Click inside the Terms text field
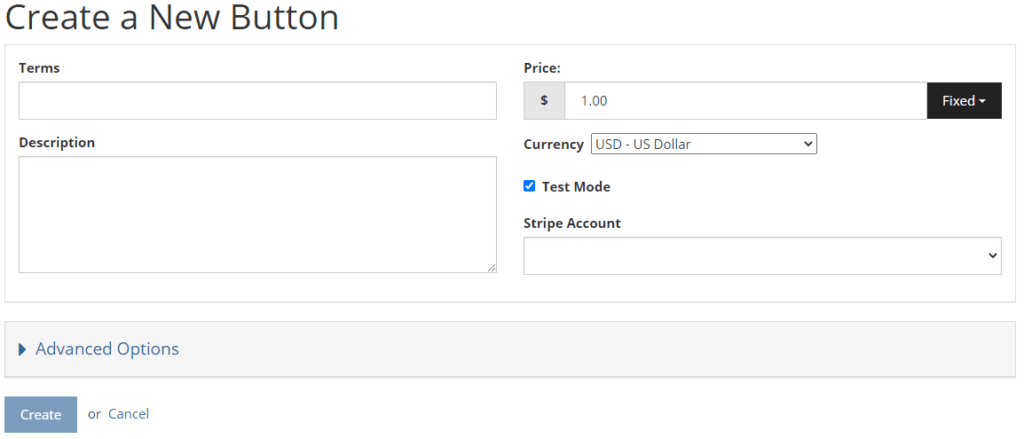Viewport: 1024px width, 439px height. 257,101
